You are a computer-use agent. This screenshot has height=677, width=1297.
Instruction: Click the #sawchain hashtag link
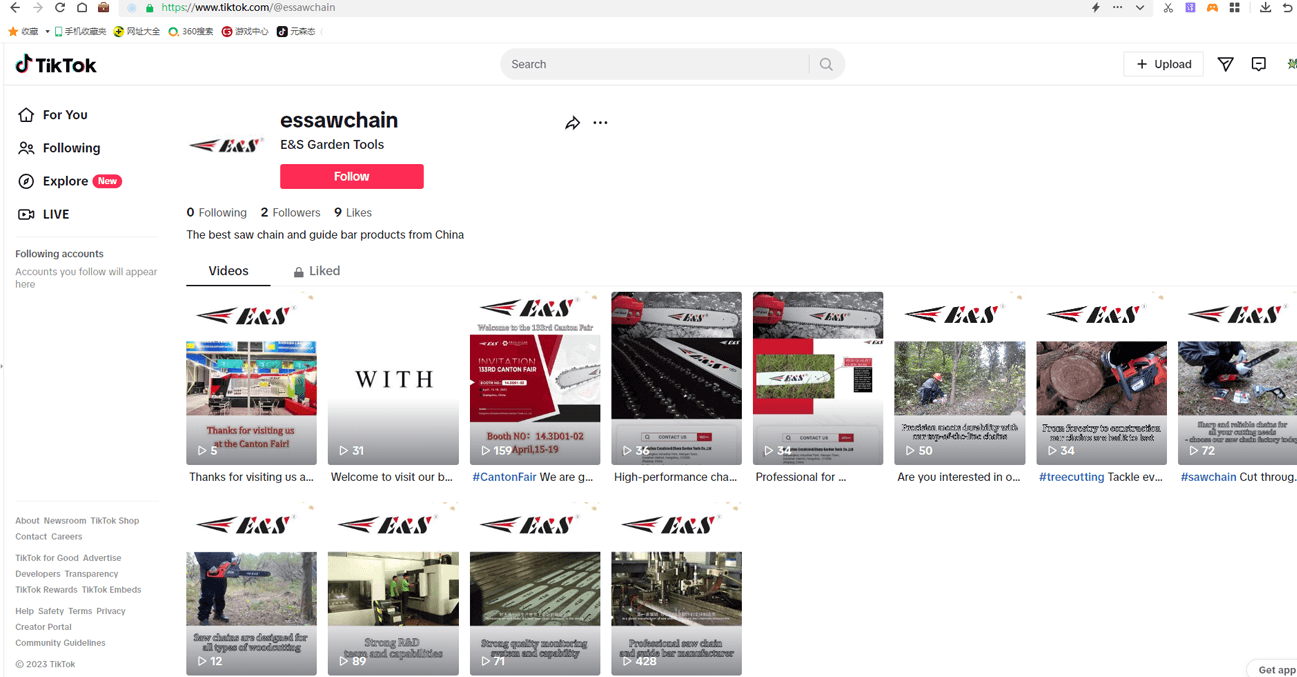tap(1208, 478)
